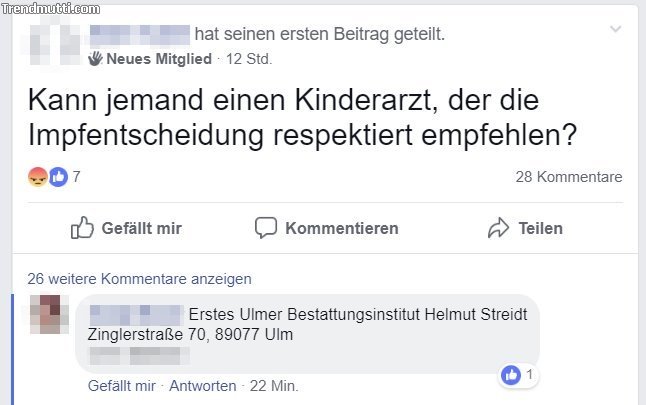Reply using the Antworten link
Screen dimensions: 646x405
point(203,386)
